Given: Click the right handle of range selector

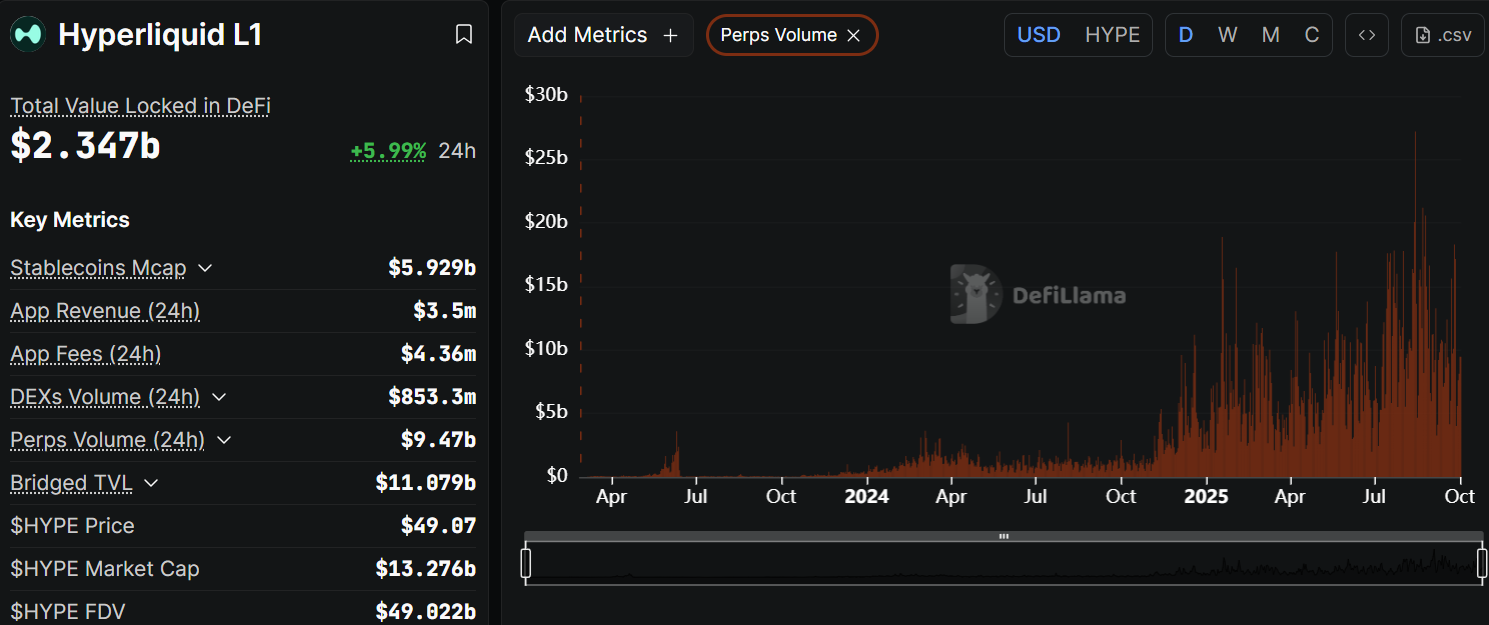Looking at the screenshot, I should (x=1482, y=563).
